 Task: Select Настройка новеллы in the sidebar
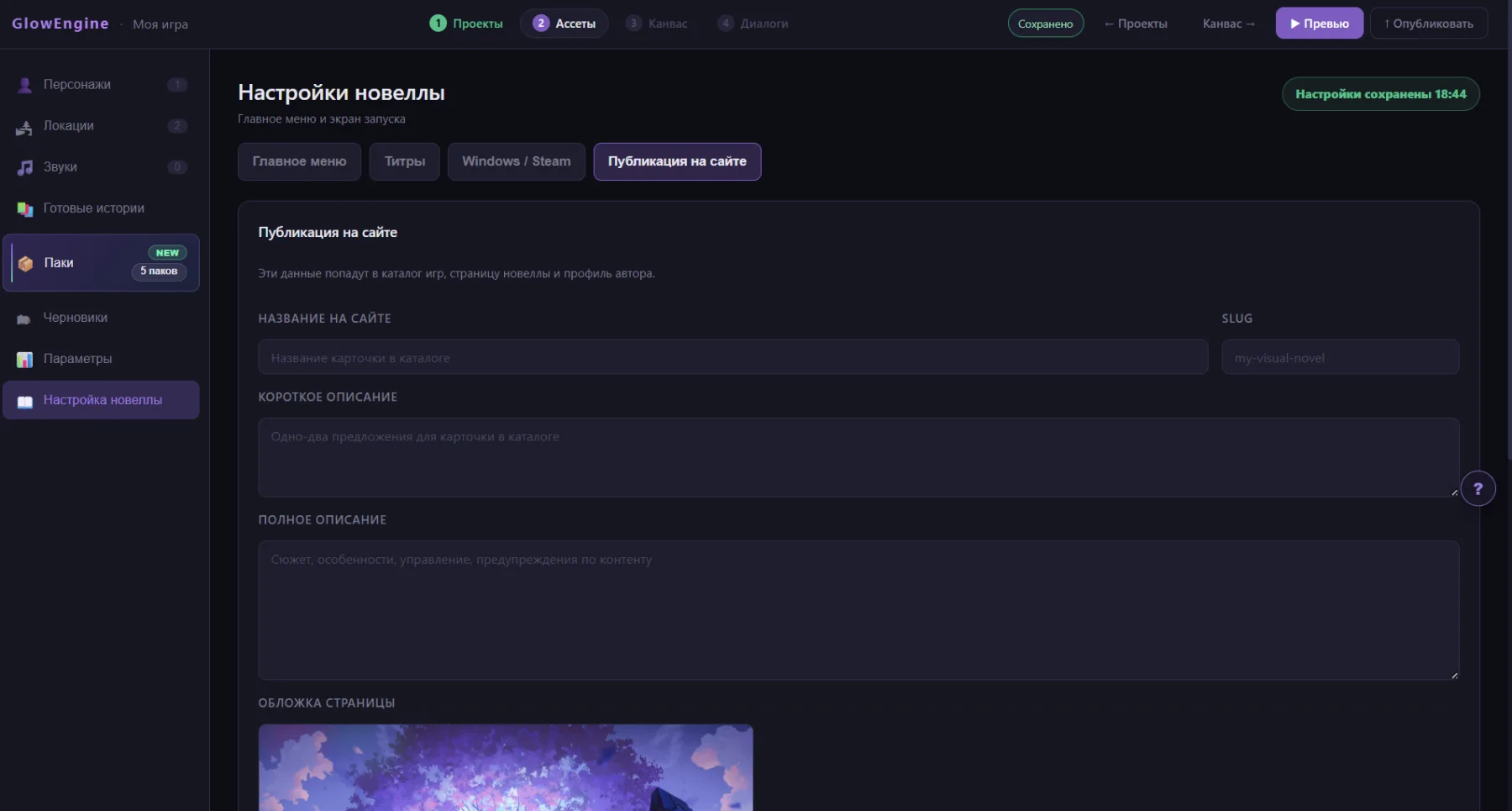[101, 400]
